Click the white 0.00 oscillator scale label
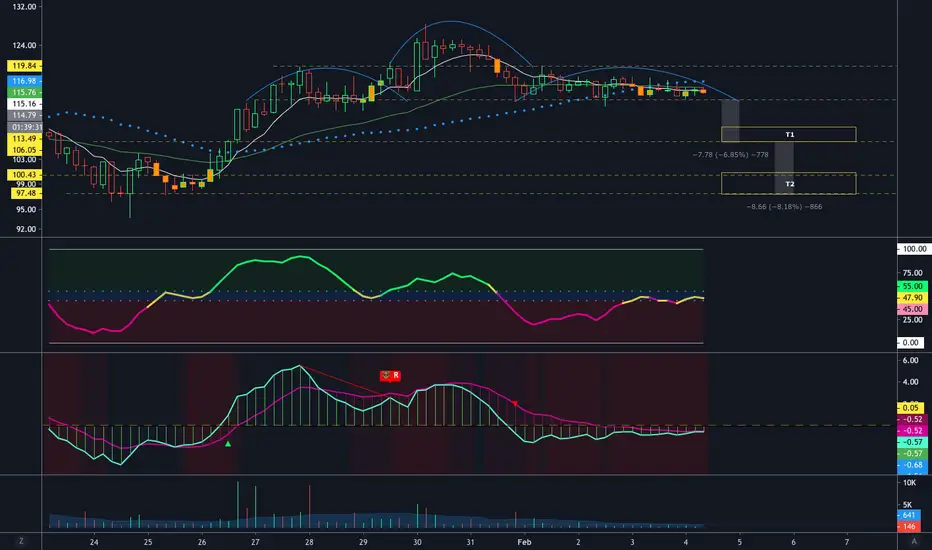The height and width of the screenshot is (550, 932). [911, 342]
